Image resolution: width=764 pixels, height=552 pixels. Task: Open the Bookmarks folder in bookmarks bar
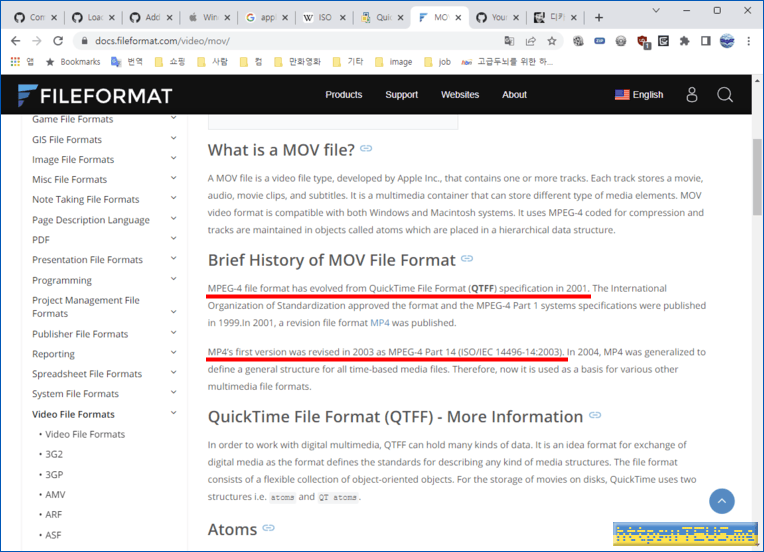73,62
